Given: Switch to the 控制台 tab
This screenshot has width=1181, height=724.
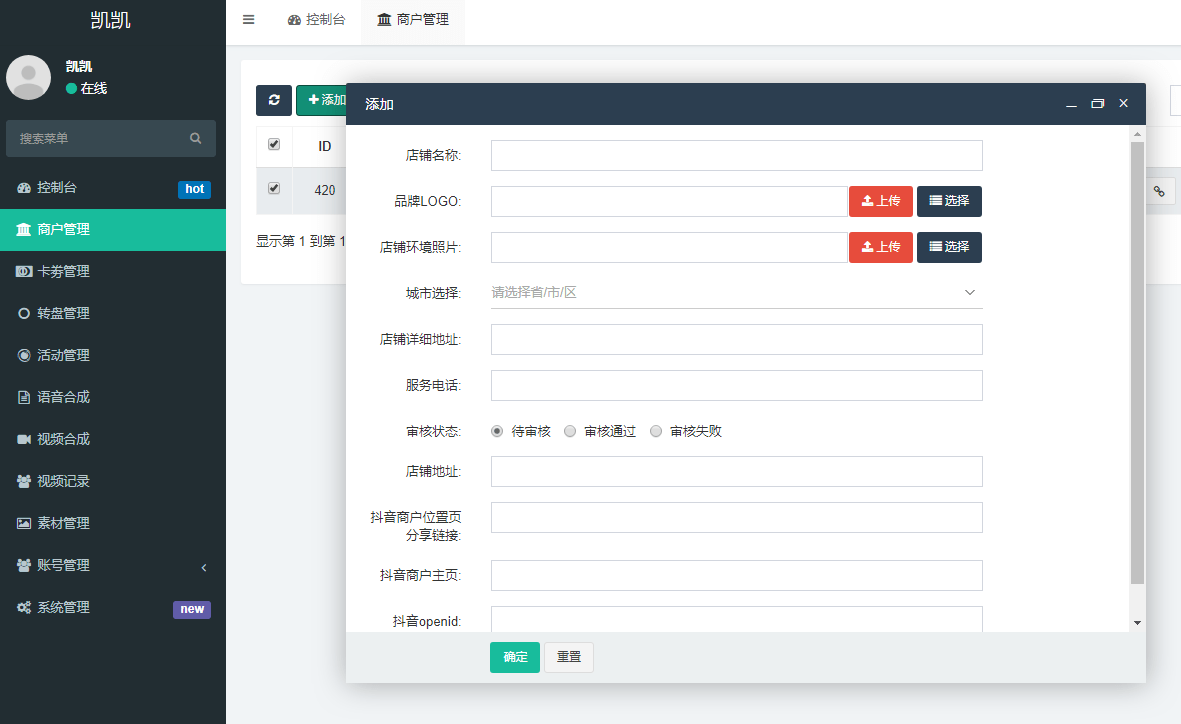Looking at the screenshot, I should click(x=316, y=20).
